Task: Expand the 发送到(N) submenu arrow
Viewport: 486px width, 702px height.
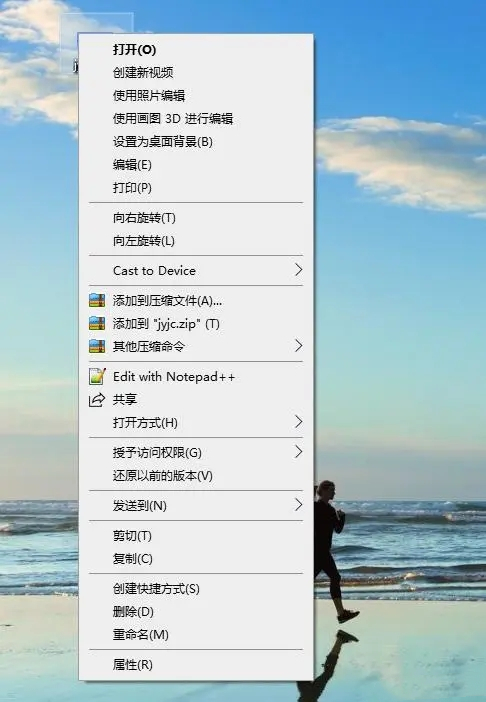Action: pos(298,505)
